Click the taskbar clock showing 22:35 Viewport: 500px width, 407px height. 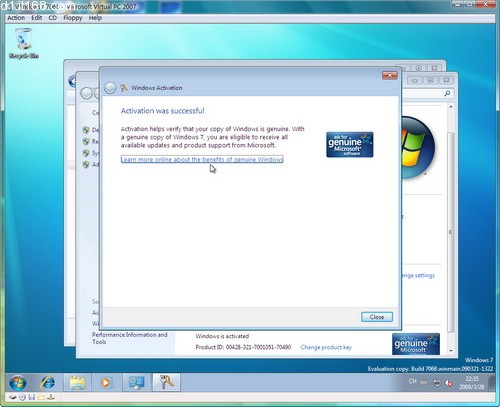click(472, 383)
